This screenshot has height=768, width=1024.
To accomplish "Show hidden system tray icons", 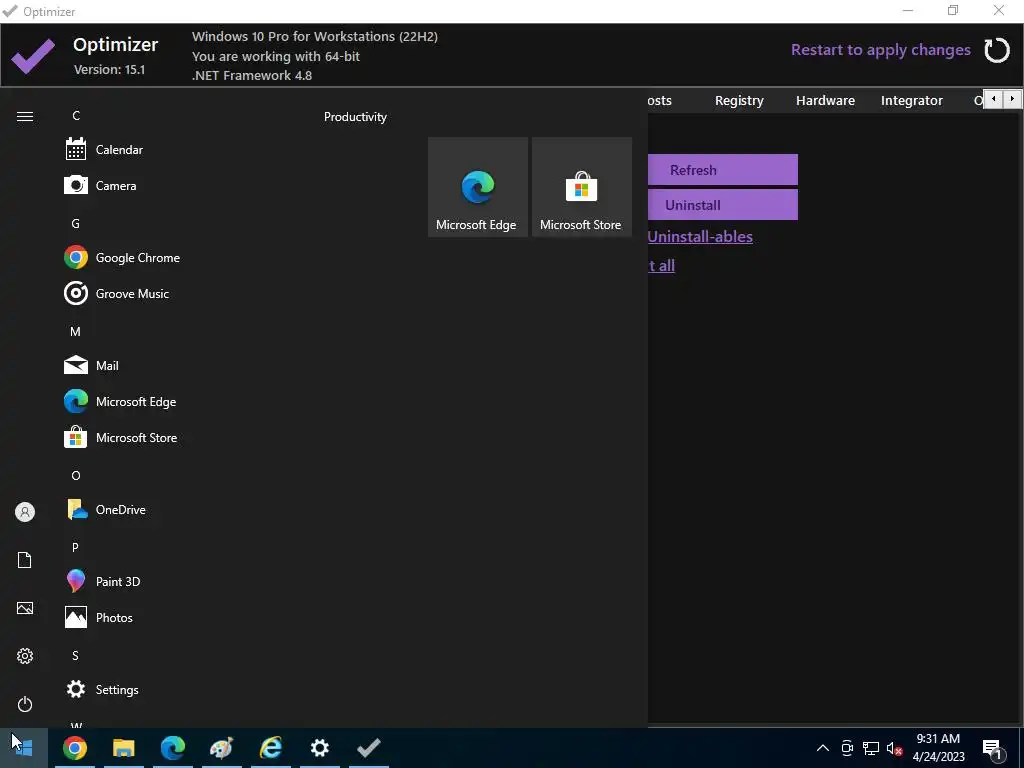I will pyautogui.click(x=823, y=748).
